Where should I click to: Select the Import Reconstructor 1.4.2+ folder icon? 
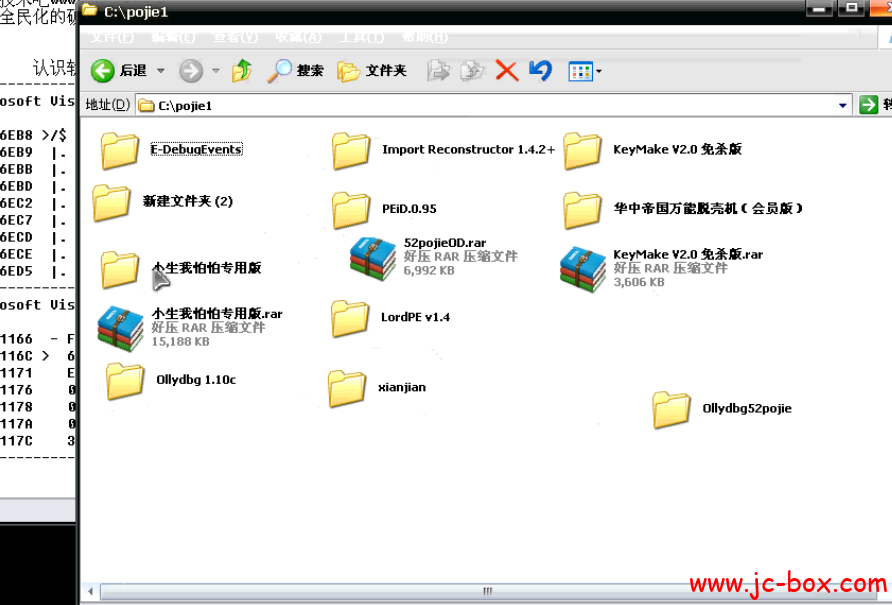pos(351,151)
